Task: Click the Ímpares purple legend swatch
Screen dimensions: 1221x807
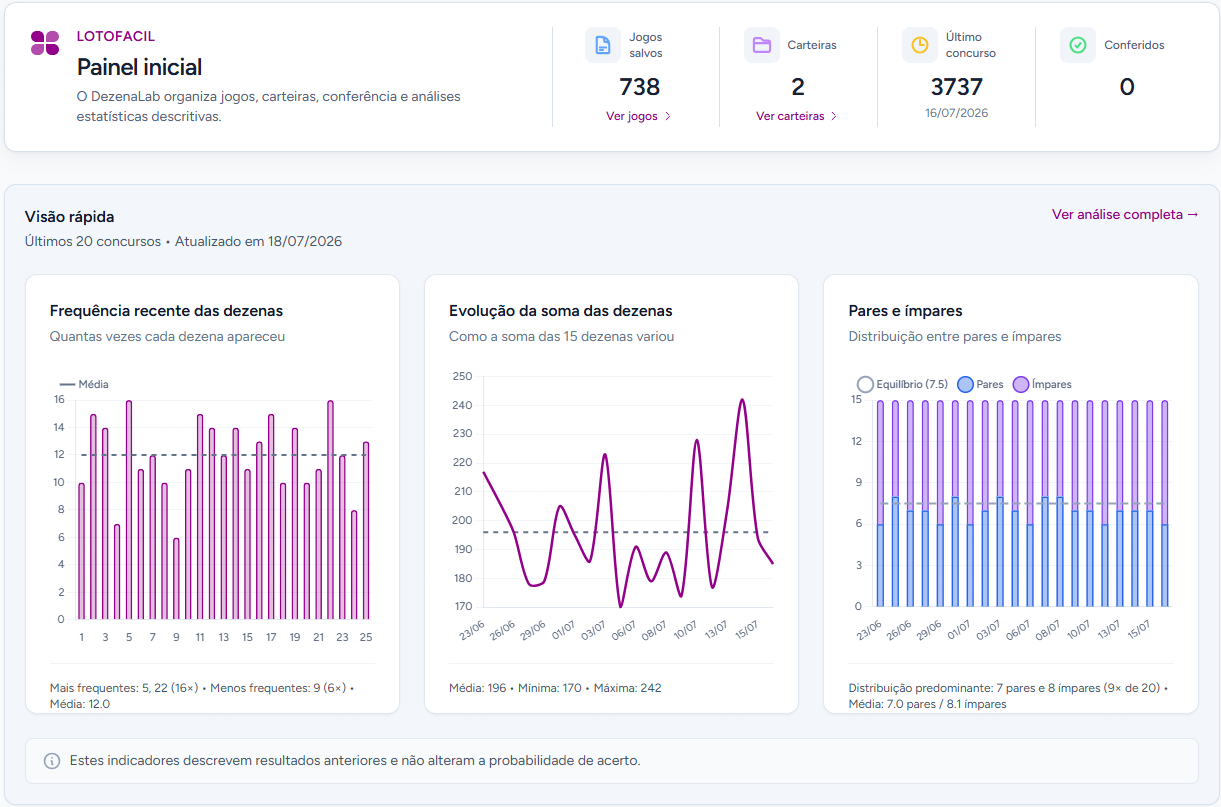Action: click(x=1021, y=384)
